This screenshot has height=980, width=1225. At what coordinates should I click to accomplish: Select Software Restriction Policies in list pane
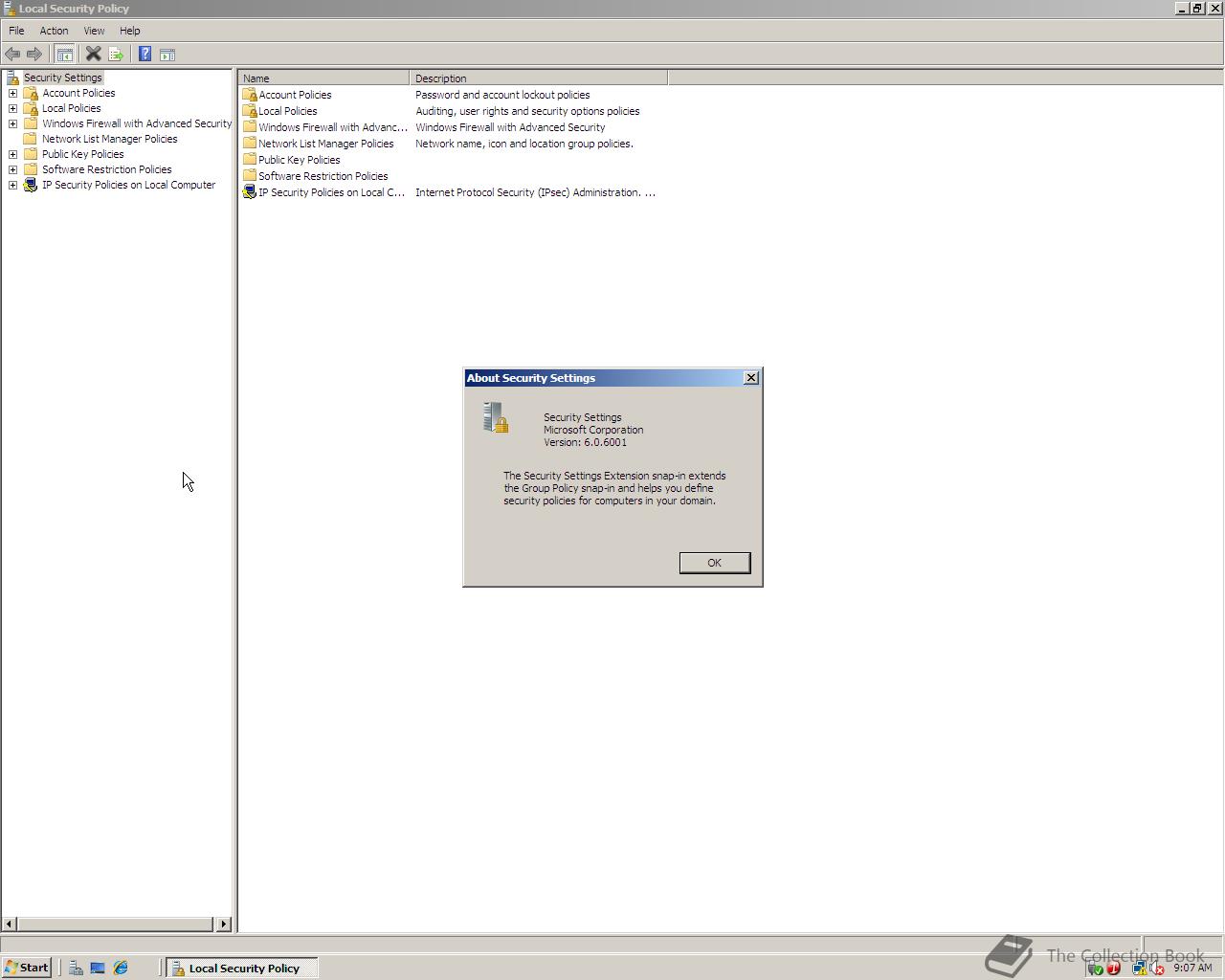[x=323, y=176]
